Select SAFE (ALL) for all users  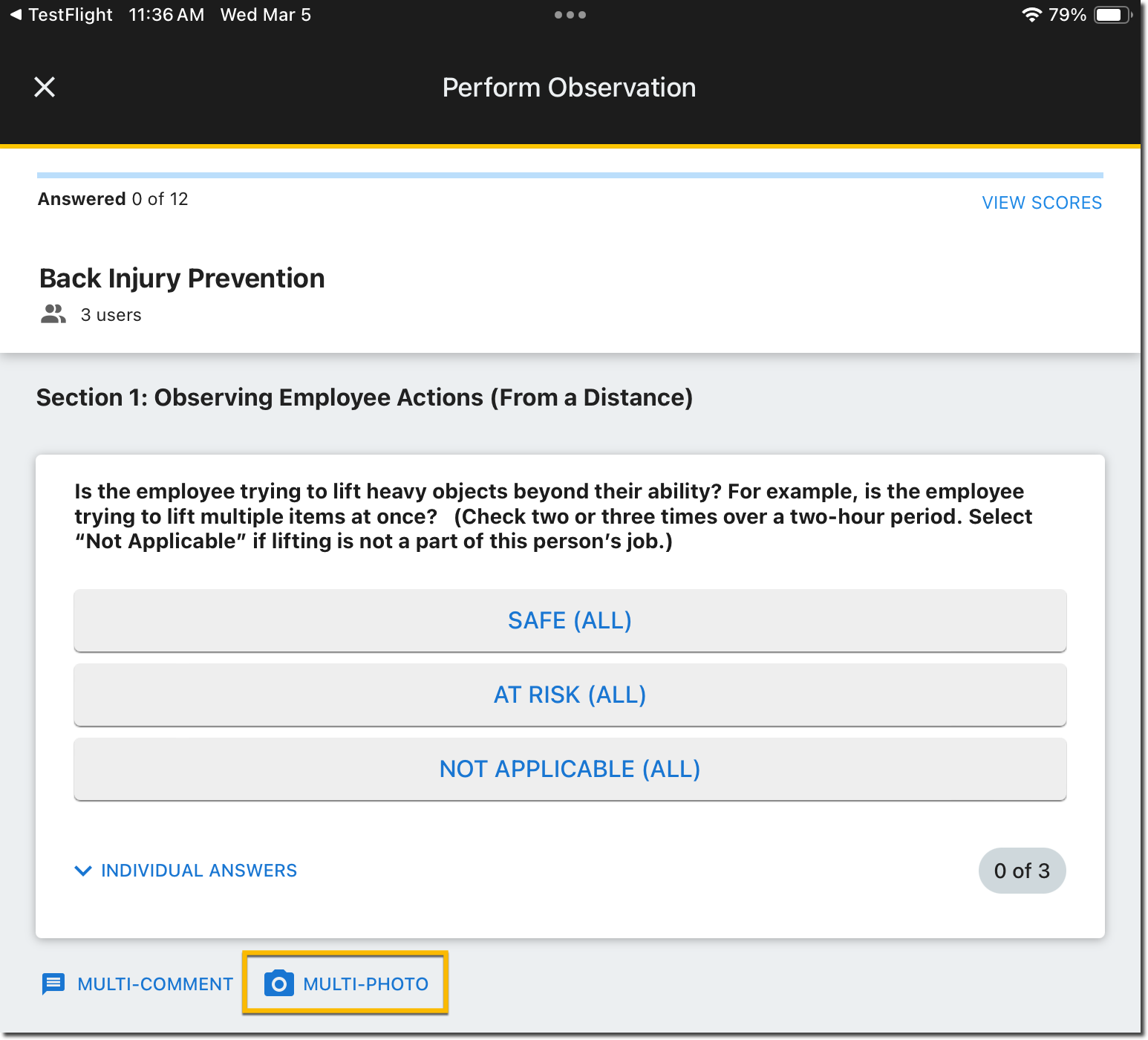point(570,620)
